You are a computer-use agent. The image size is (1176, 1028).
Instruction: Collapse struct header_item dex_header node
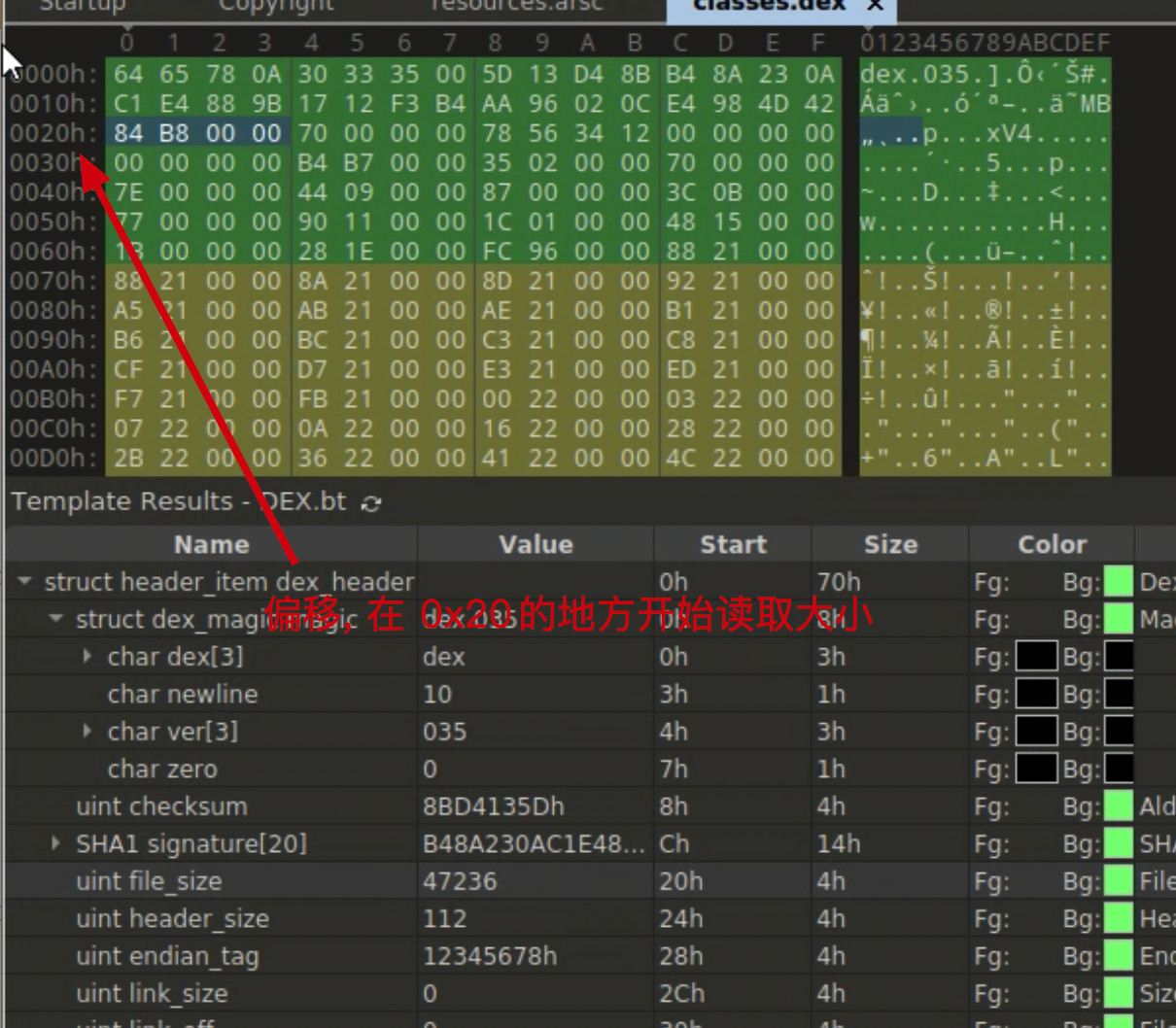24,582
